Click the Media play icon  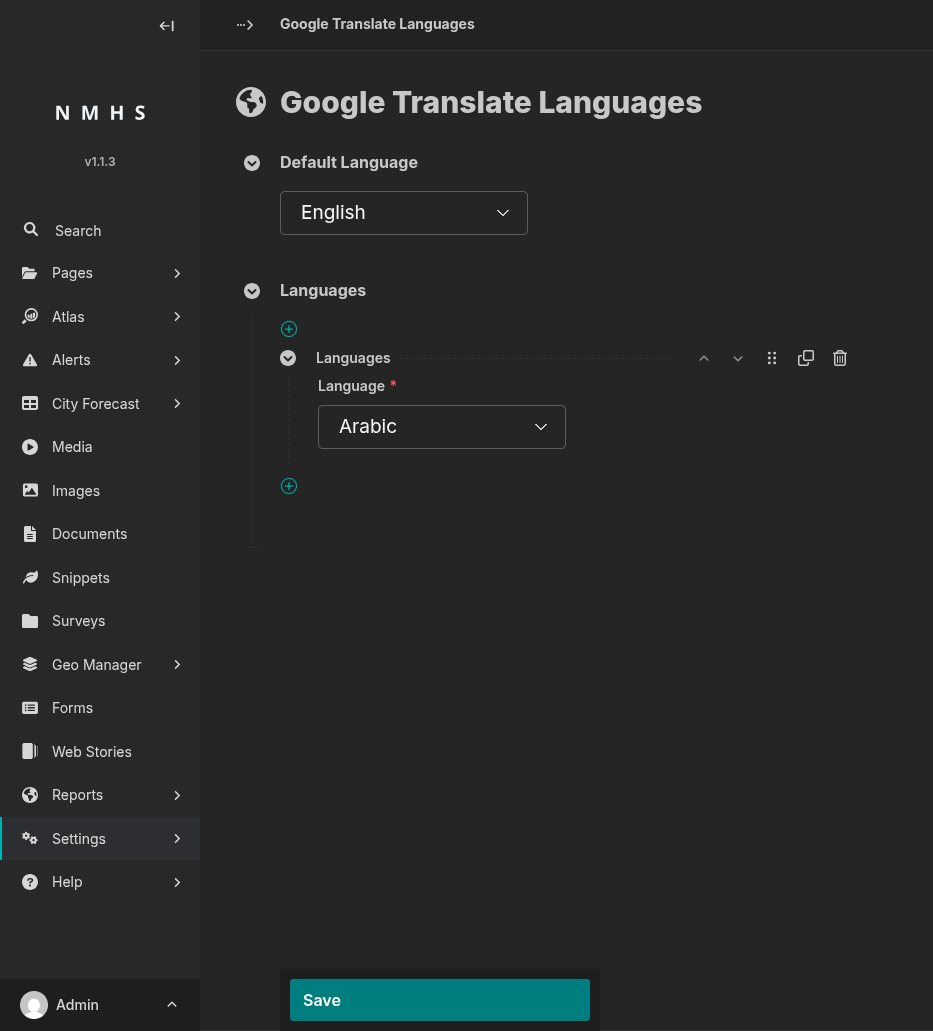coord(30,446)
